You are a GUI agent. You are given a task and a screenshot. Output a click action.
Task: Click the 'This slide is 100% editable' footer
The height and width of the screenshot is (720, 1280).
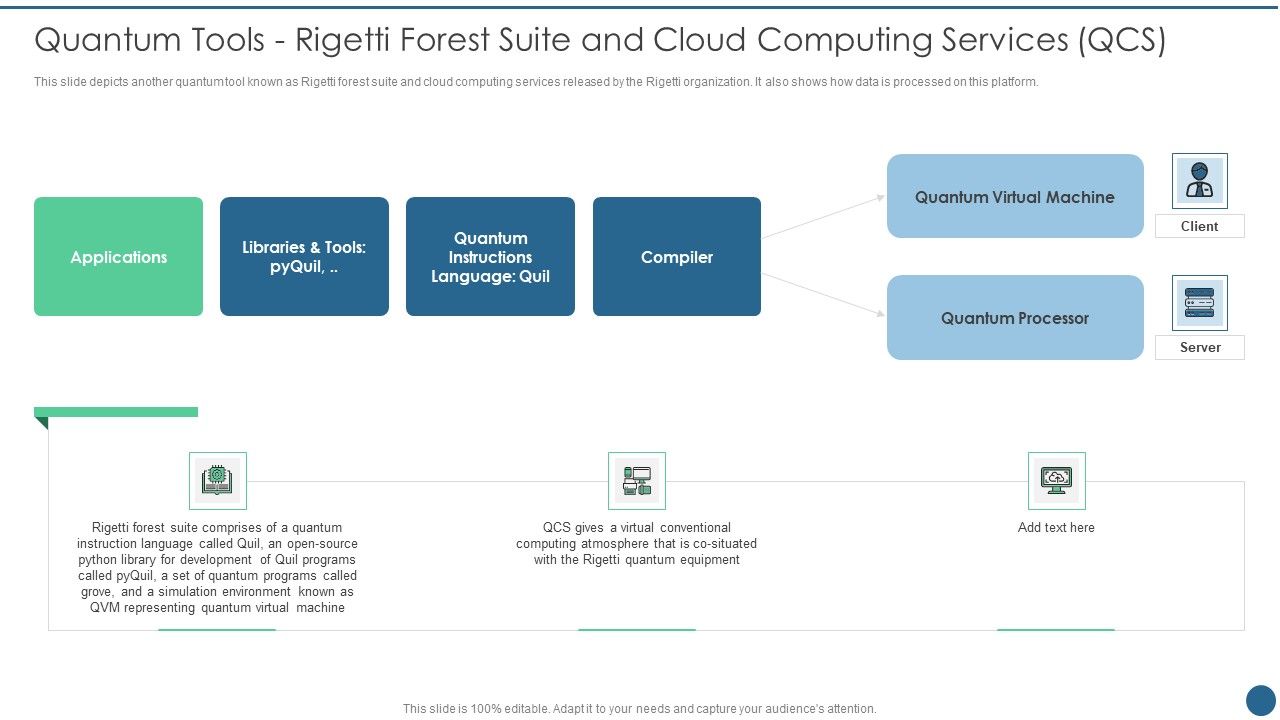coord(640,709)
